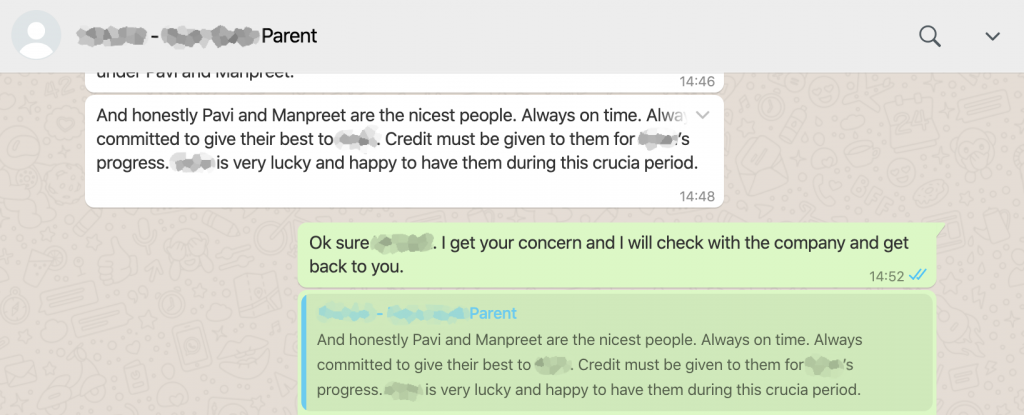Click the 14:46 message timestamp

point(696,79)
